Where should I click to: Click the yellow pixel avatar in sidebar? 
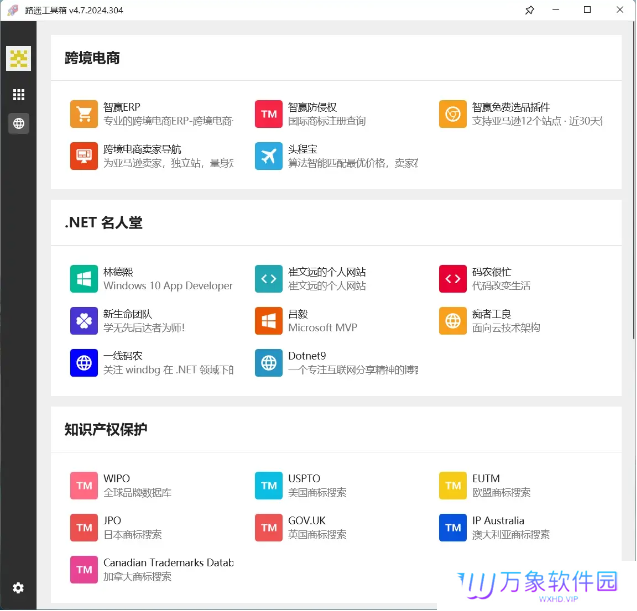[18, 58]
